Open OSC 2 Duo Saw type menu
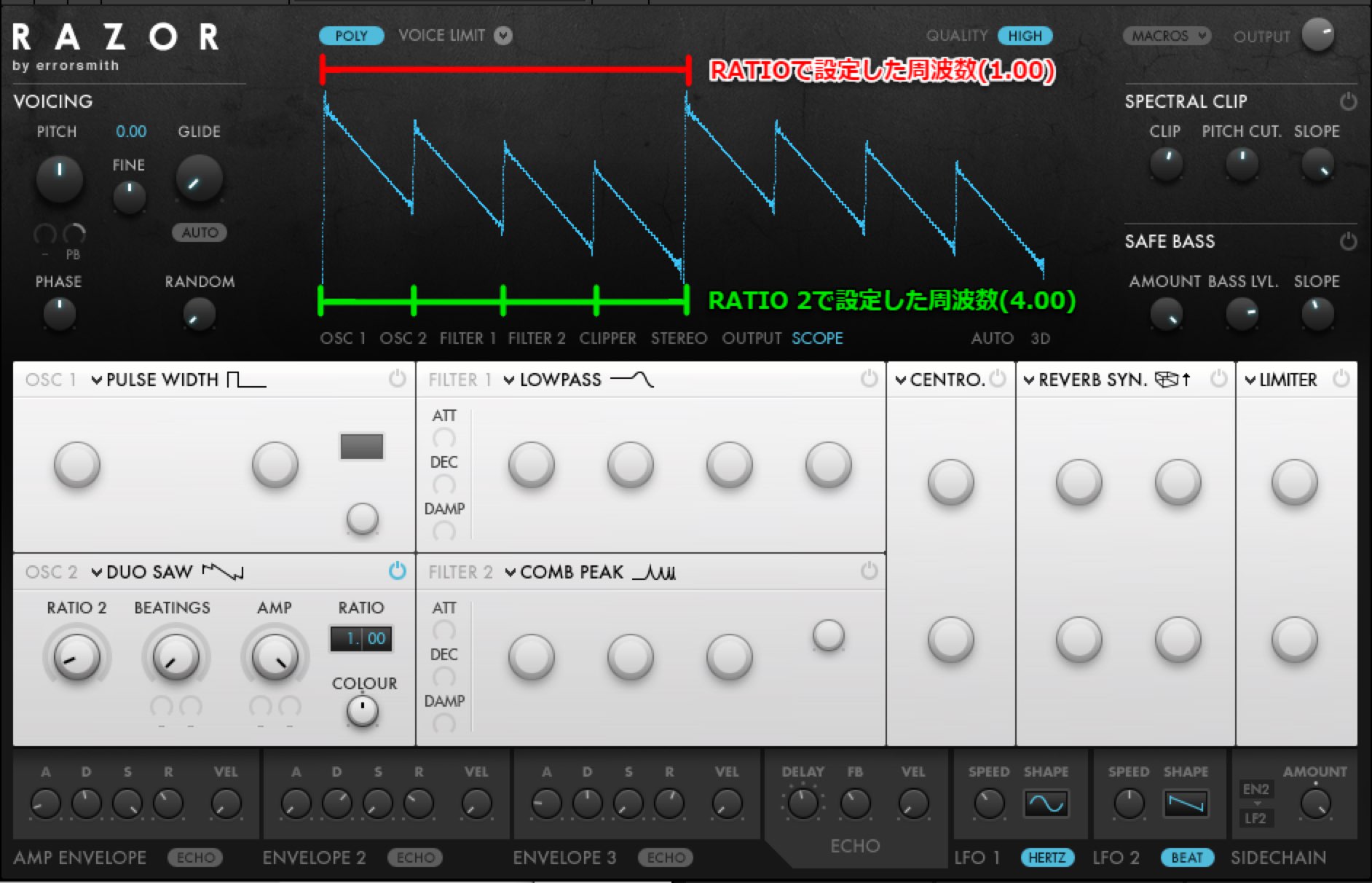 167,572
